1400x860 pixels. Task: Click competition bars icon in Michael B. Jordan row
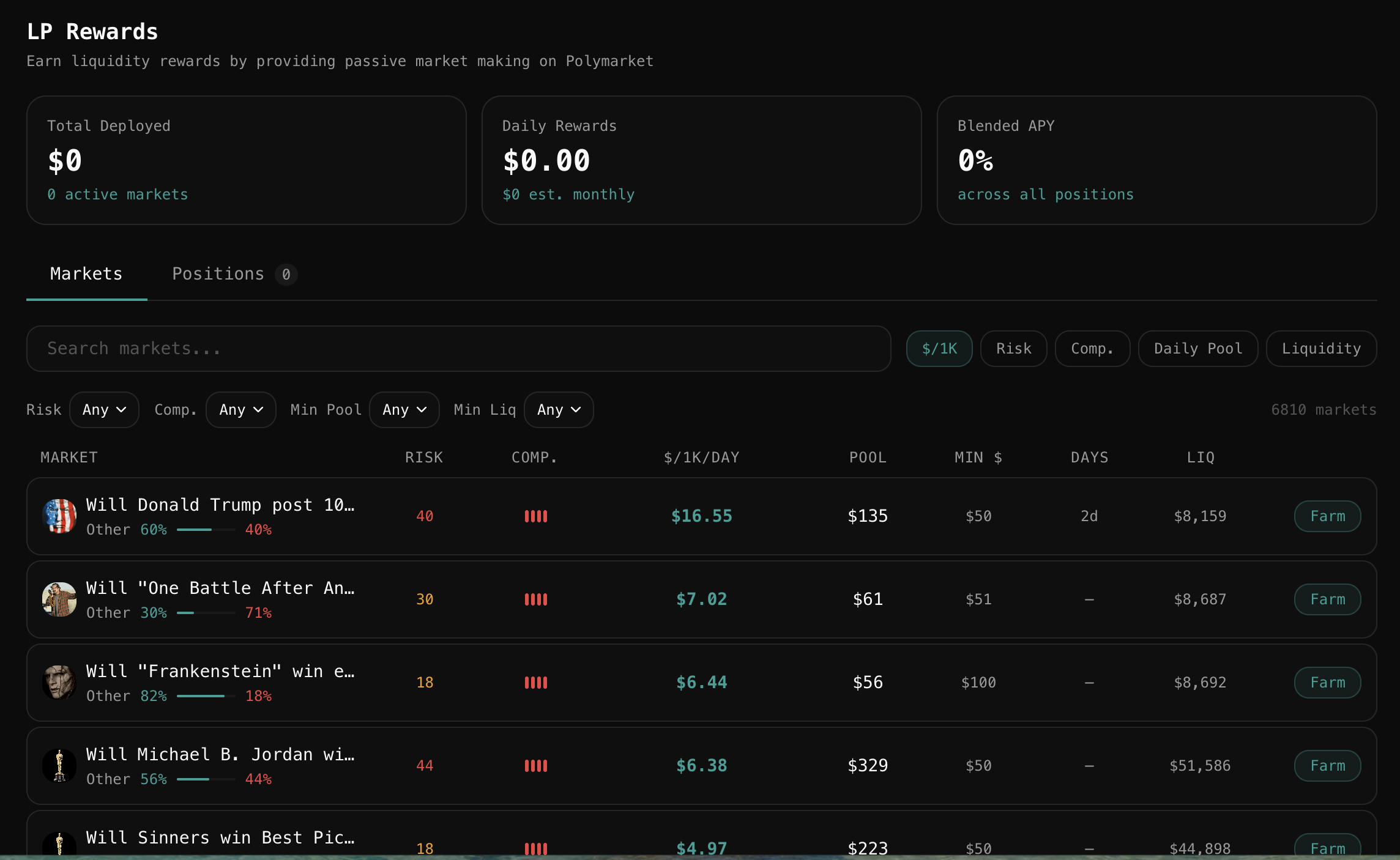[x=535, y=766]
